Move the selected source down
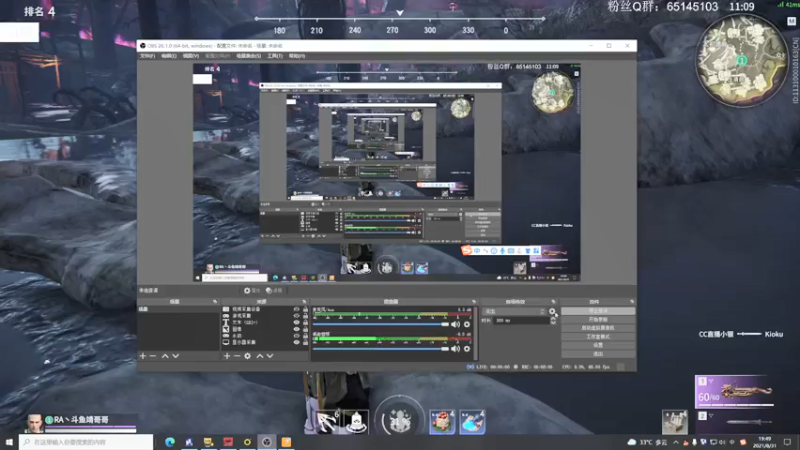The width and height of the screenshot is (800, 450). click(x=270, y=356)
